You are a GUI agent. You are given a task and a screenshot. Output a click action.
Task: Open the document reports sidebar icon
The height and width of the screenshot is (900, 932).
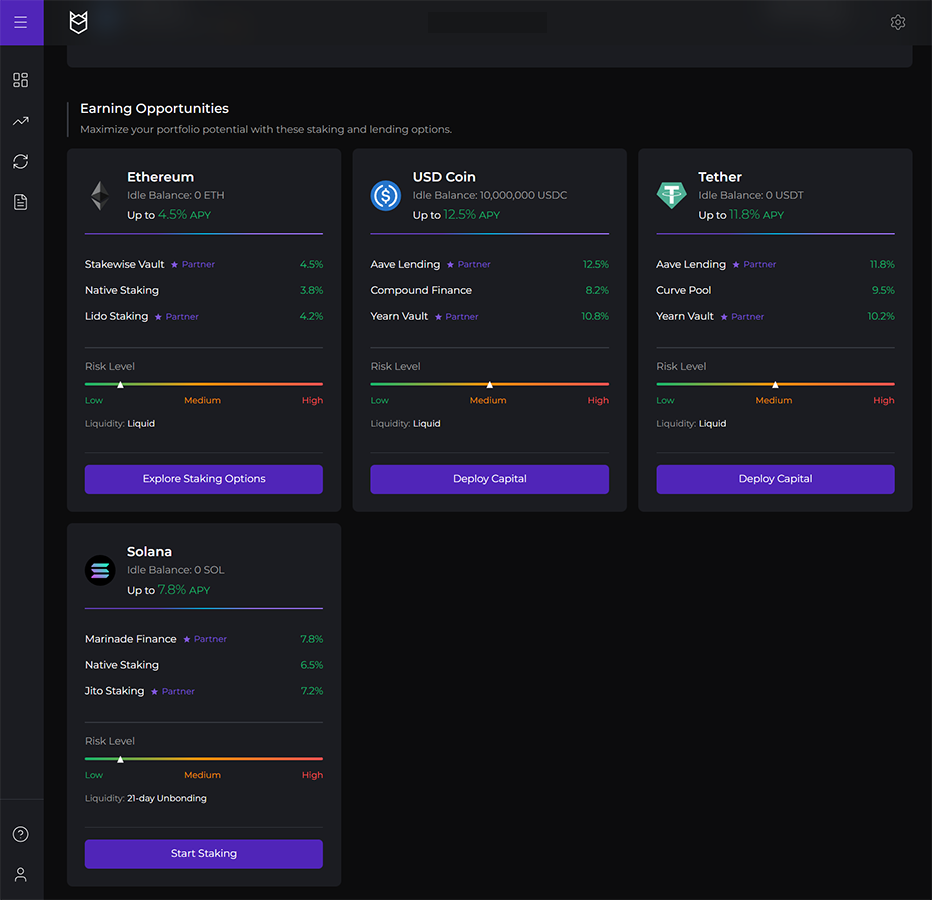tap(21, 202)
